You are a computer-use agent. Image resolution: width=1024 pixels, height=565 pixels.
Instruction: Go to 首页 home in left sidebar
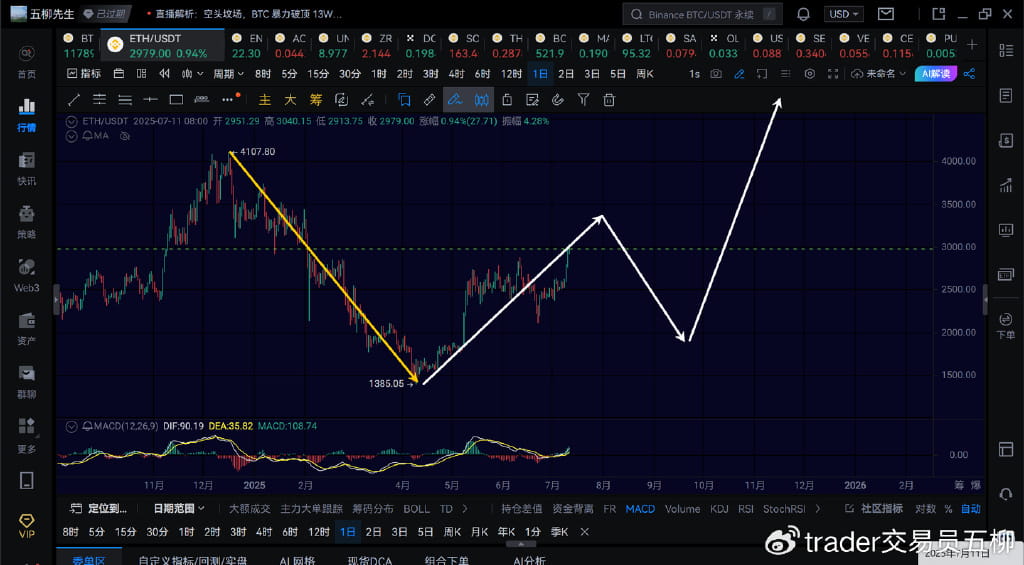[26, 61]
